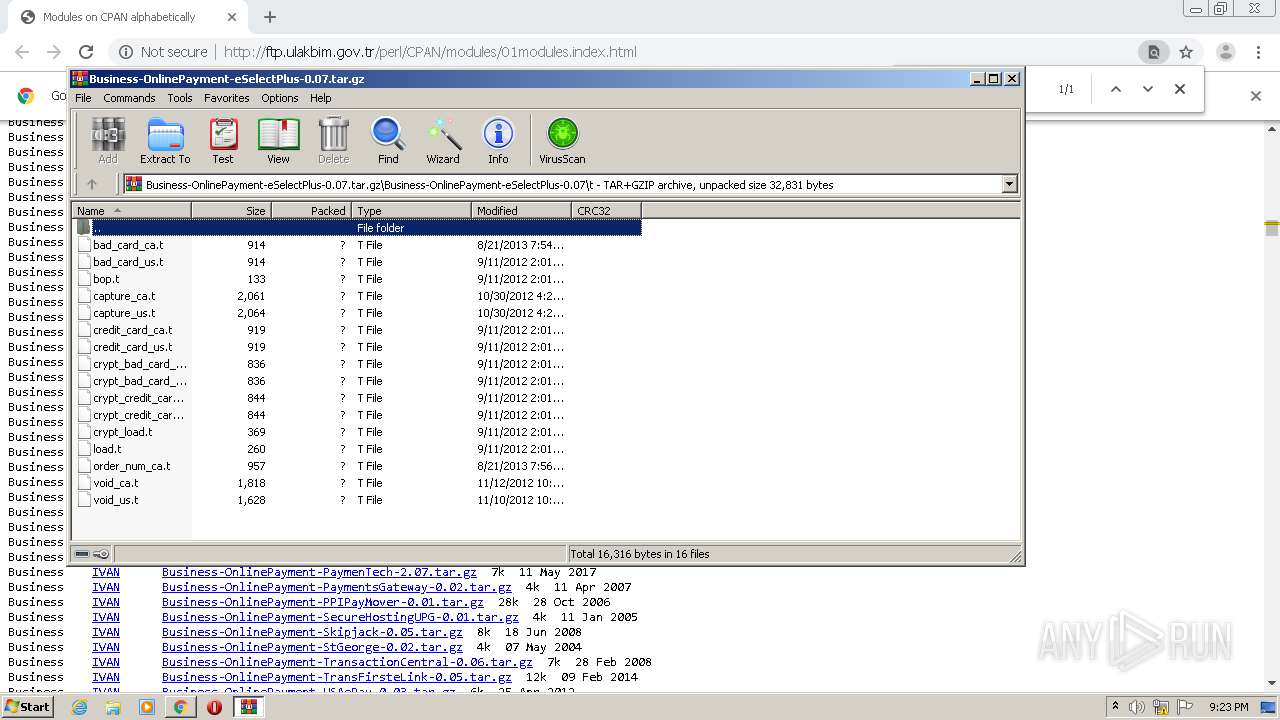Open the View file icon
1280x720 pixels.
(278, 140)
